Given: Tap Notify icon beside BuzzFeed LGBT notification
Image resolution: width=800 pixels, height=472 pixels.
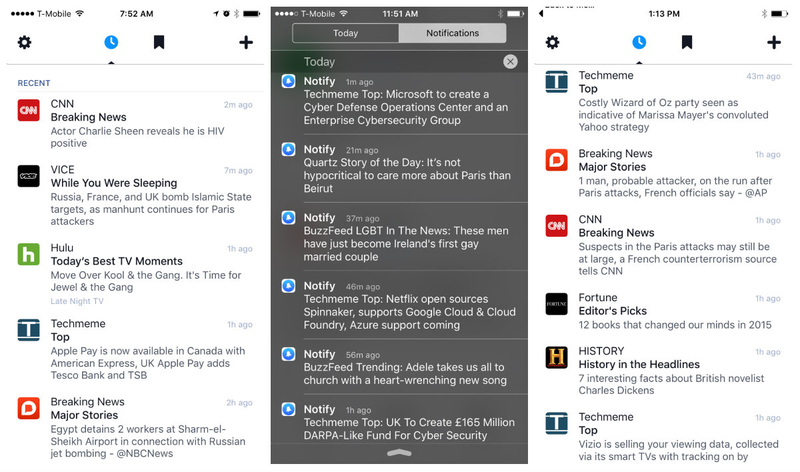Looking at the screenshot, I should click(x=288, y=218).
